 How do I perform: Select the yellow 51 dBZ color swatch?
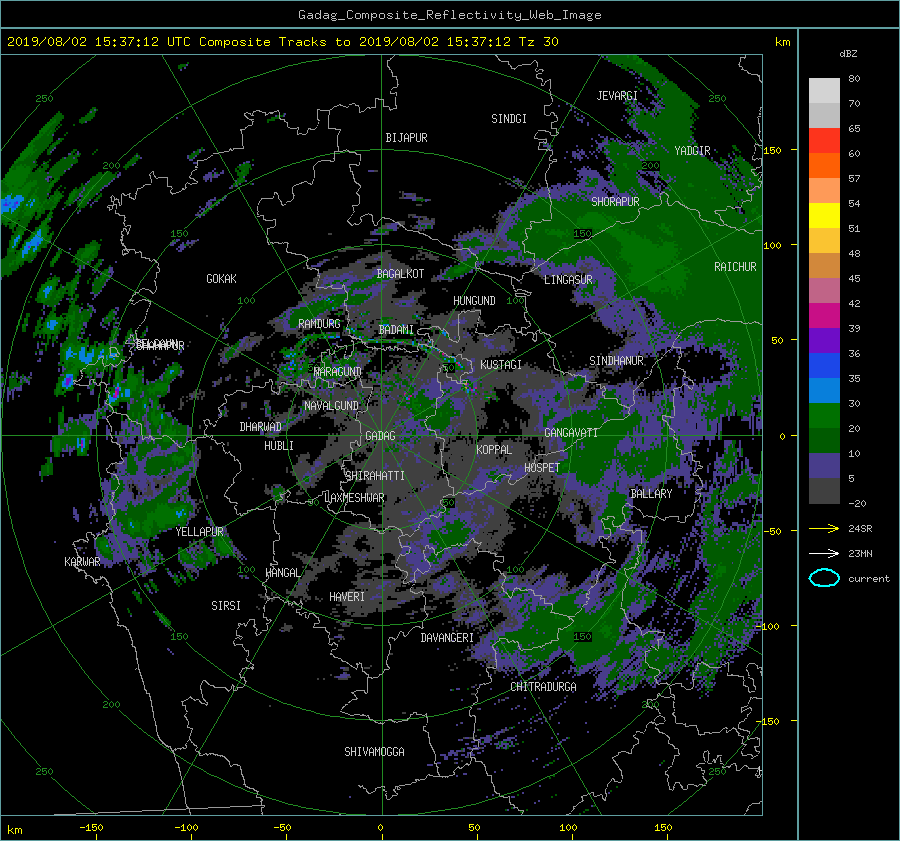[x=824, y=215]
